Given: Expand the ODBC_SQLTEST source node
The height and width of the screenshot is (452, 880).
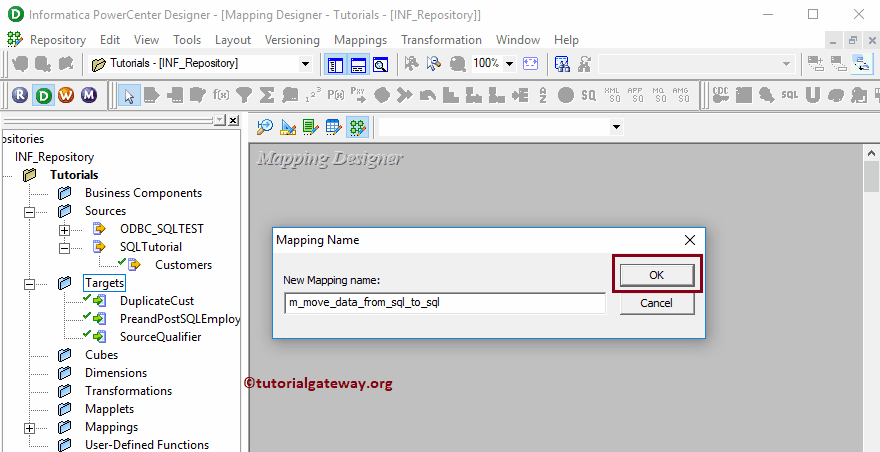Looking at the screenshot, I should pos(65,230).
